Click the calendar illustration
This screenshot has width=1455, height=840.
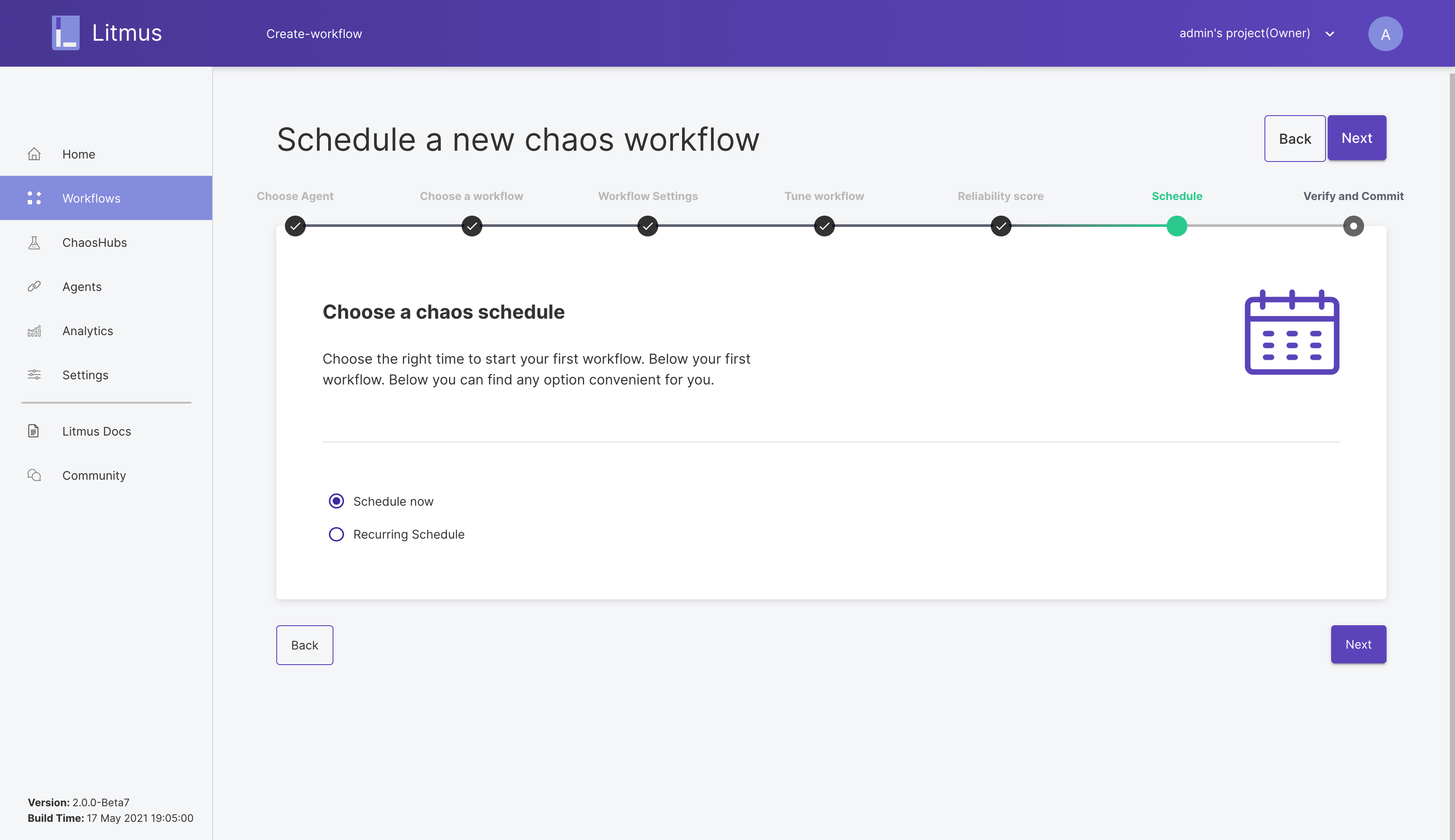[x=1292, y=333]
